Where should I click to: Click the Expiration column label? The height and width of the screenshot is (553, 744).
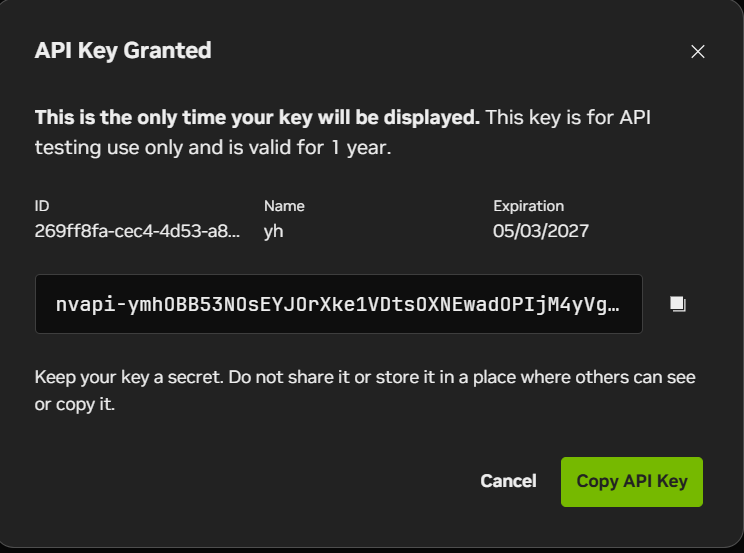(x=529, y=206)
